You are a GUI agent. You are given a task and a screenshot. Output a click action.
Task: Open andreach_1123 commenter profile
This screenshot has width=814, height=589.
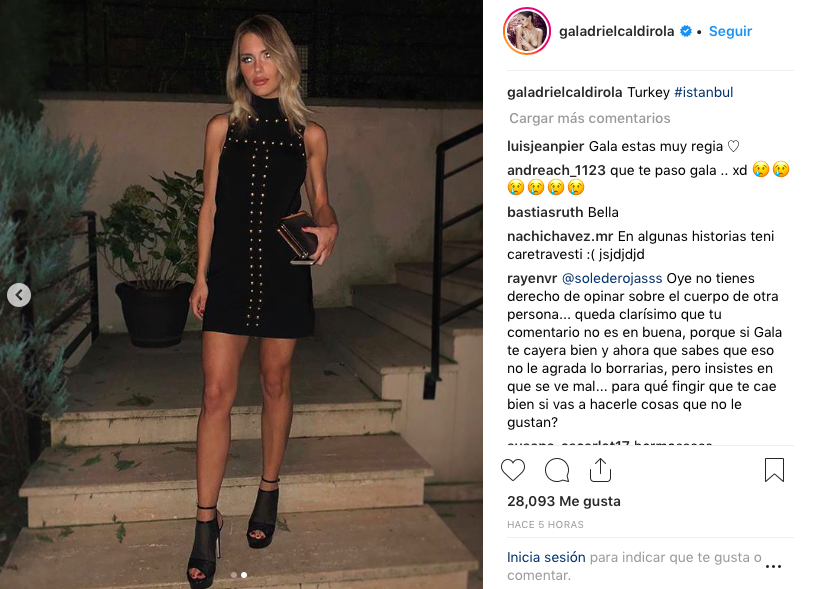tap(557, 170)
